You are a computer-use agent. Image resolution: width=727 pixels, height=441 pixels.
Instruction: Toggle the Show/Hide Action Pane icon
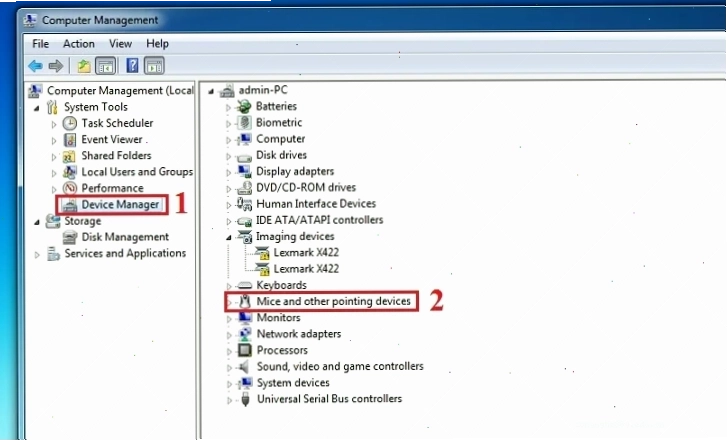point(154,66)
